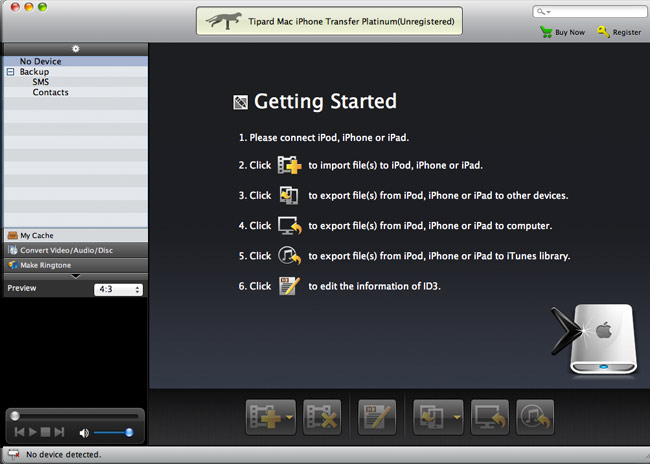This screenshot has height=464, width=650.
Task: Click the 'Getting Started' heading text
Action: [325, 102]
